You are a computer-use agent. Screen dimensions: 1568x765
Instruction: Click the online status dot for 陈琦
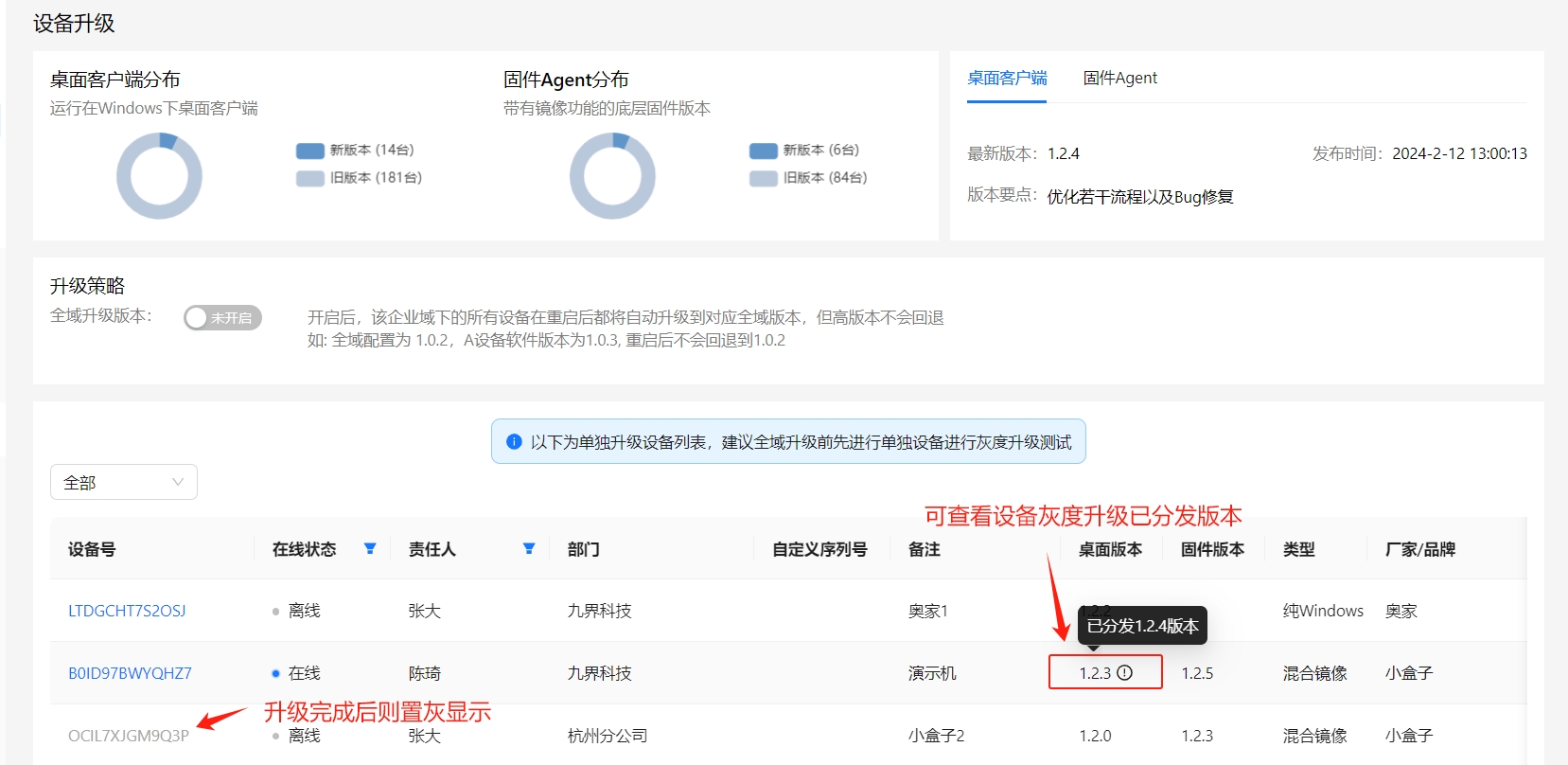[x=275, y=673]
